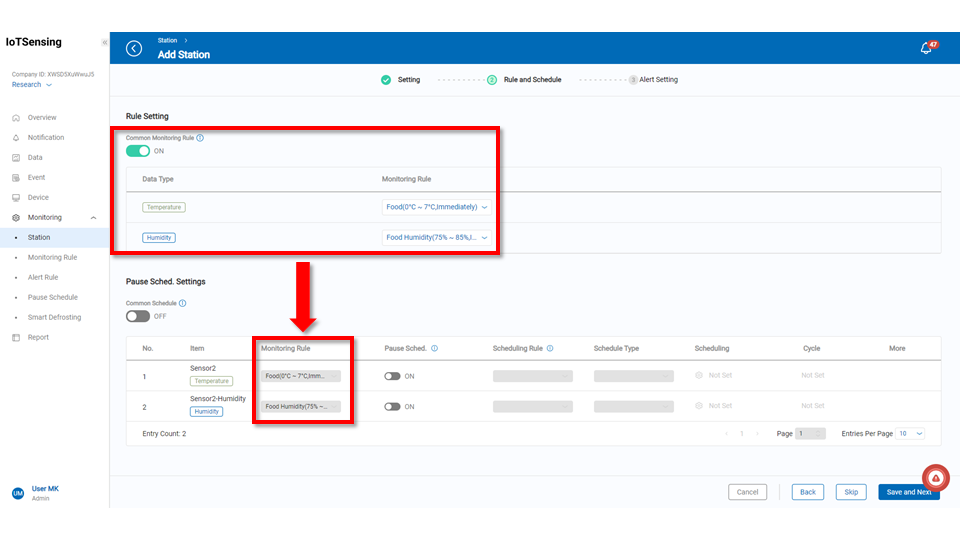Click the red floating alarm icon
Viewport: 960px width, 540px height.
(x=935, y=478)
